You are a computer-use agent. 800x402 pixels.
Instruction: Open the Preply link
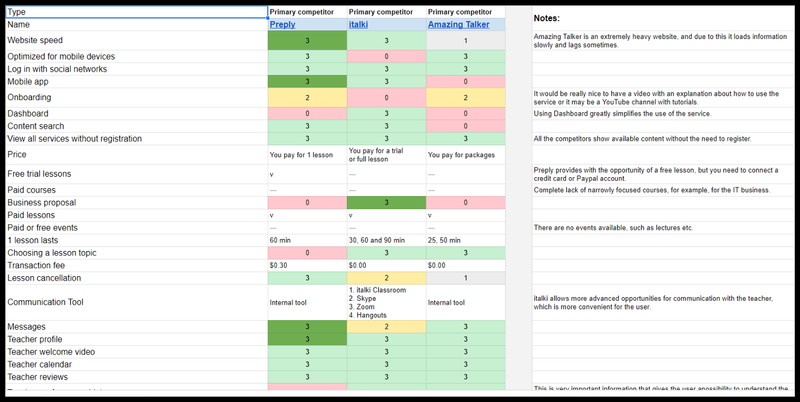coord(282,24)
